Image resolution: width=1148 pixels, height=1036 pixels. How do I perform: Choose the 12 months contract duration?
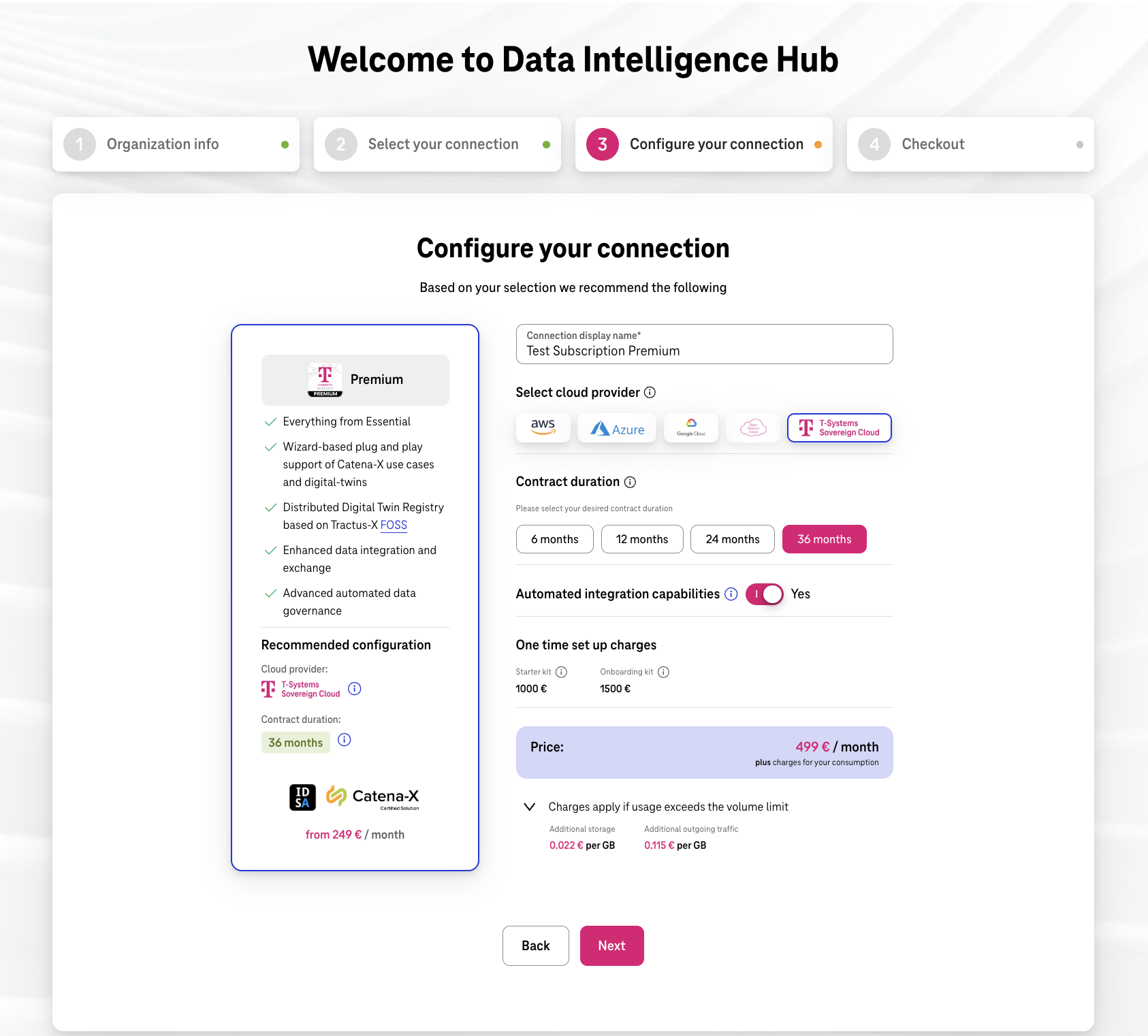click(641, 539)
